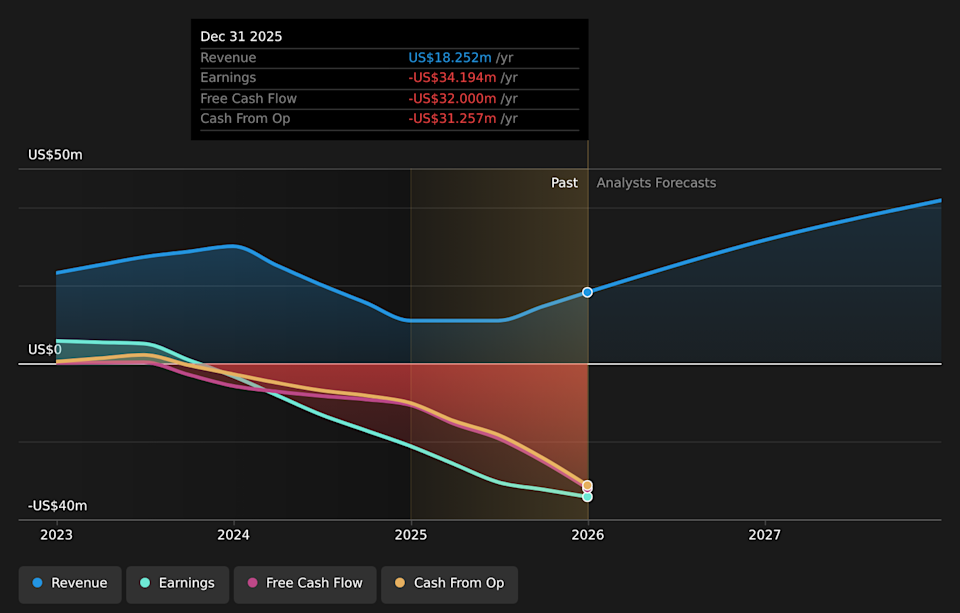
Task: Click the US$18.252m revenue value
Action: pyautogui.click(x=450, y=58)
